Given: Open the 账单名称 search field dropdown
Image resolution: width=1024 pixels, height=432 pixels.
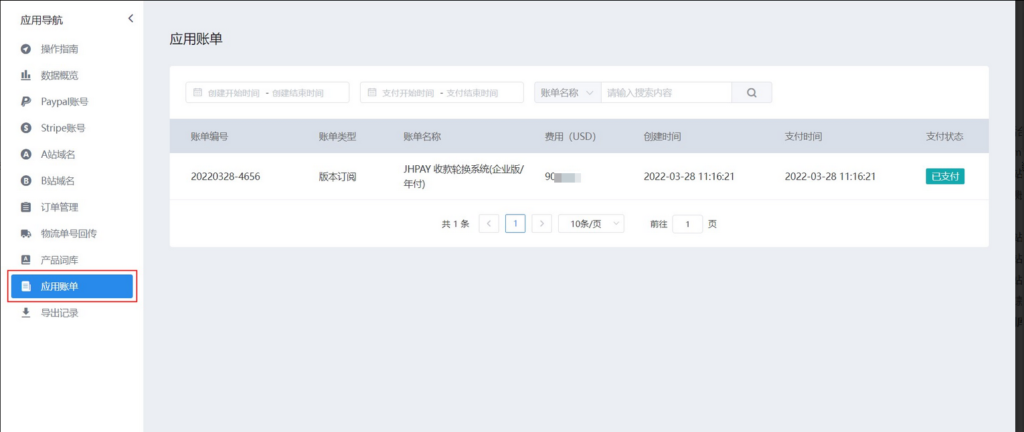Looking at the screenshot, I should click(x=567, y=93).
